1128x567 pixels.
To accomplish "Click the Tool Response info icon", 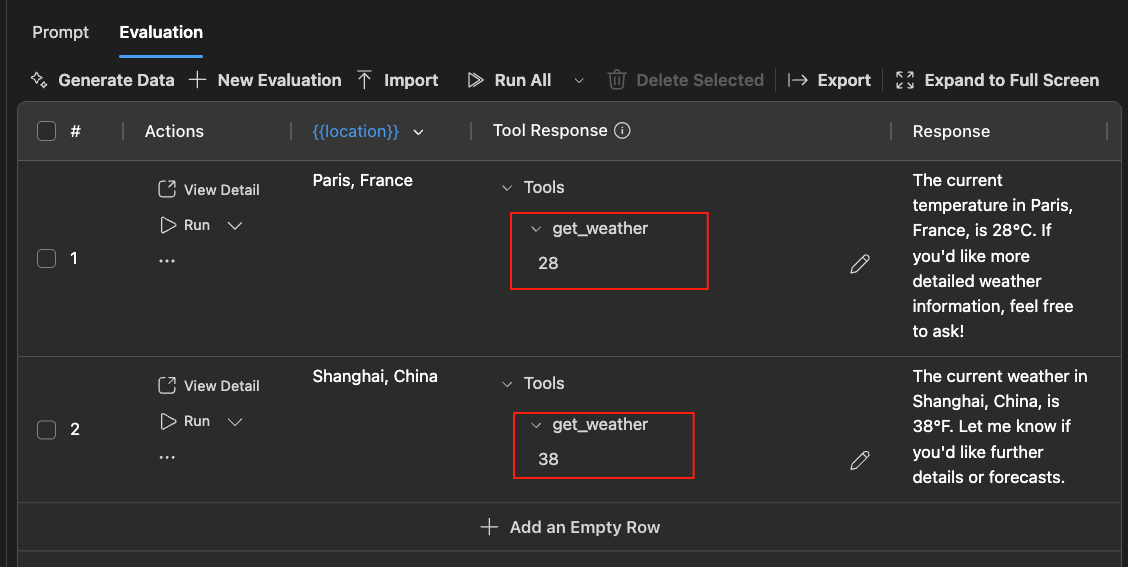I will 622,131.
